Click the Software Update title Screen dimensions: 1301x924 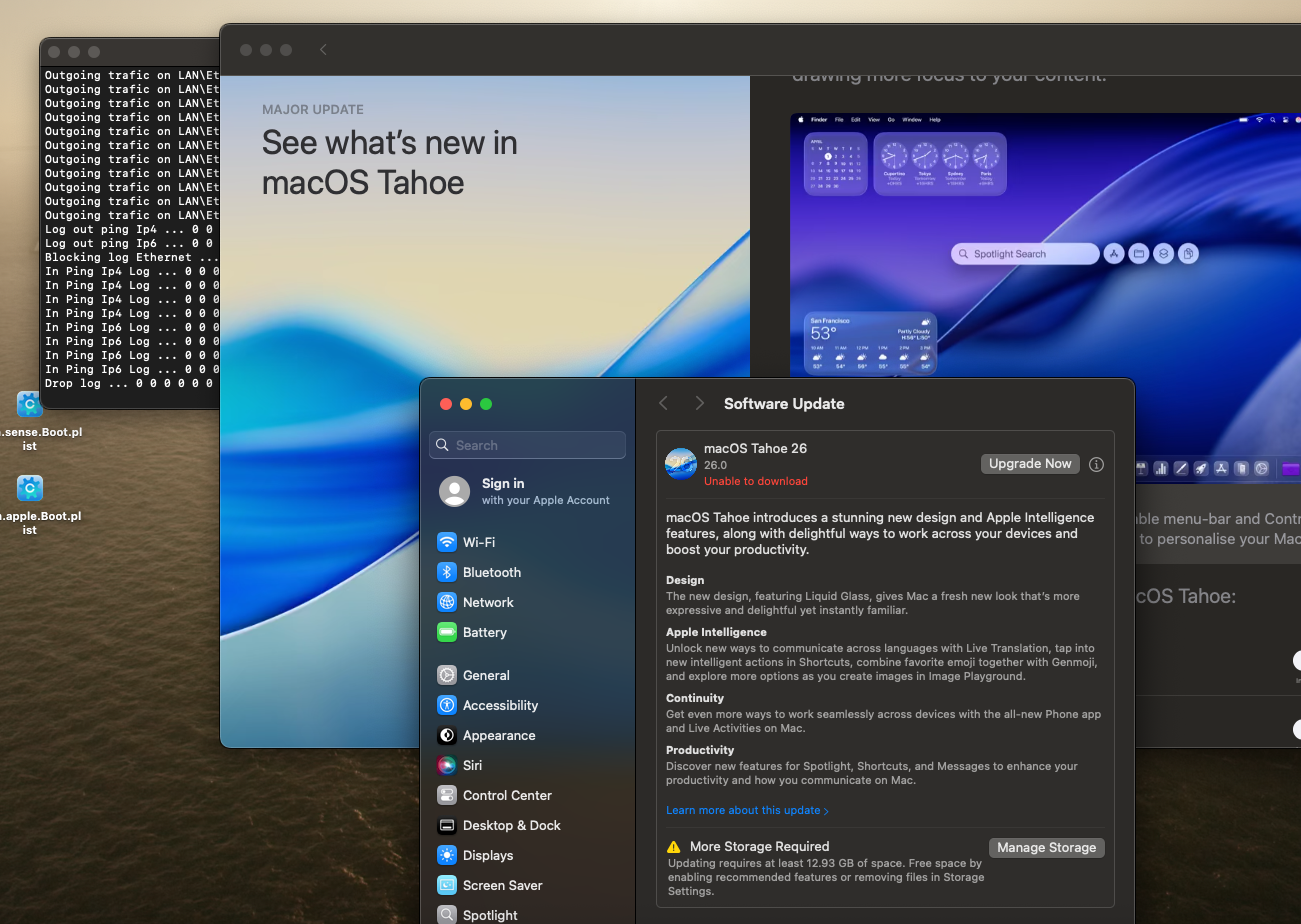coord(784,403)
